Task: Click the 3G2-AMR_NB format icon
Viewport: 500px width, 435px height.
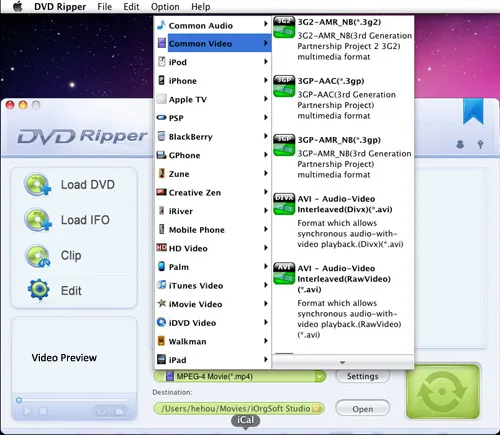Action: point(284,27)
